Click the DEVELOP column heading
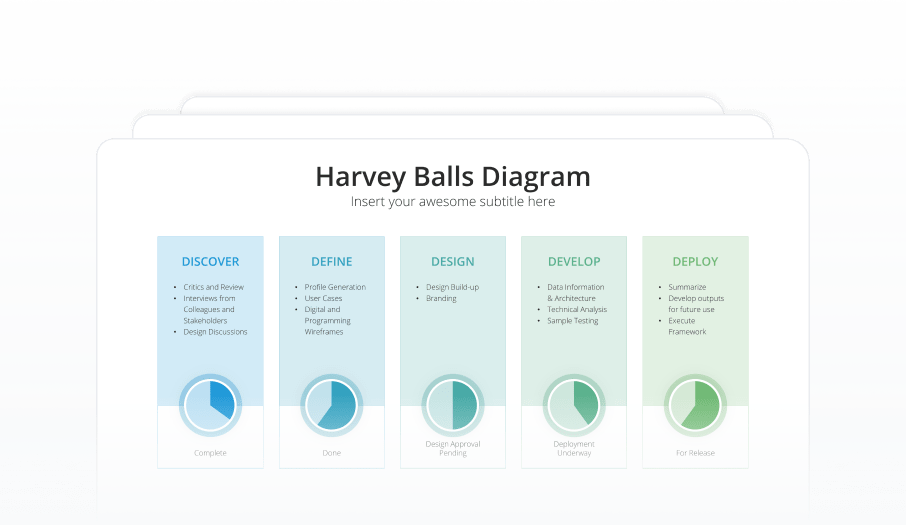 (574, 262)
